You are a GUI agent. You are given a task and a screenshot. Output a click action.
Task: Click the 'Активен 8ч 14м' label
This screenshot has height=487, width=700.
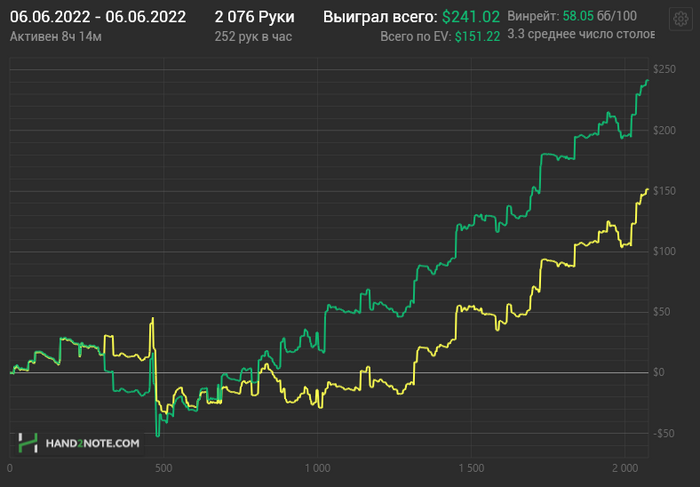(x=56, y=36)
